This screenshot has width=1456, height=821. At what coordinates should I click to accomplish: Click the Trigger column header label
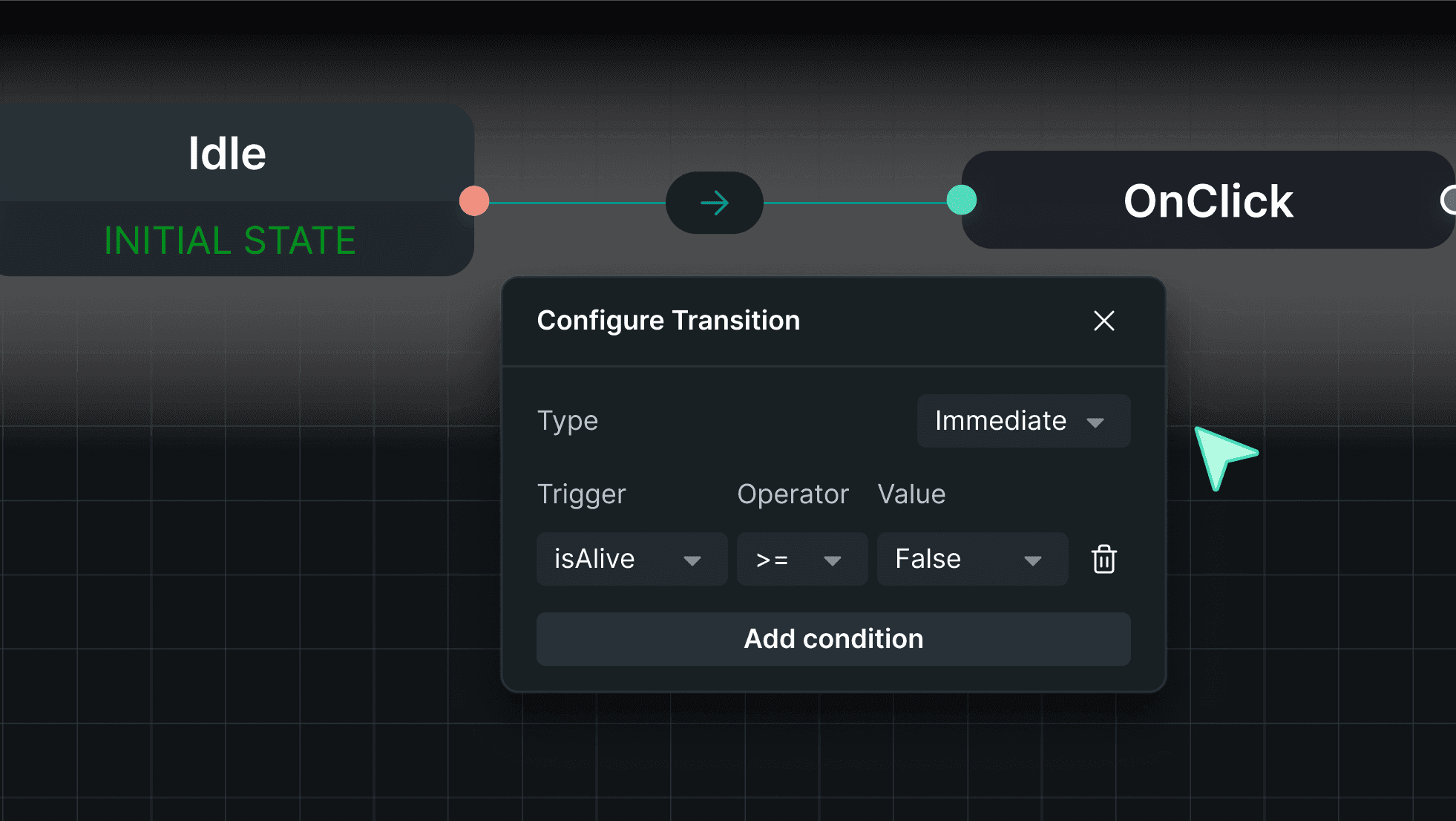click(581, 494)
